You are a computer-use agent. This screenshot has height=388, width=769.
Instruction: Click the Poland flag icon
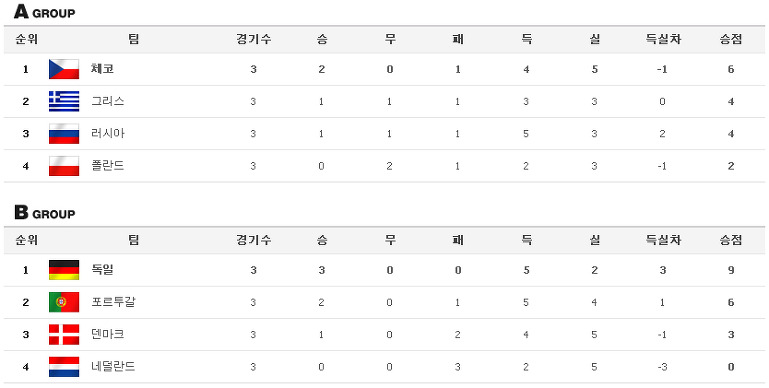[x=64, y=166]
